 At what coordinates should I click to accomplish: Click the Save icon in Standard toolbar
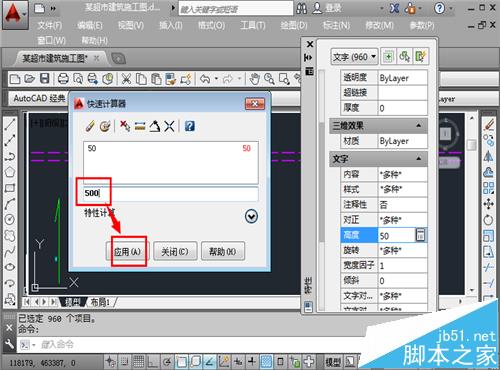coord(44,79)
